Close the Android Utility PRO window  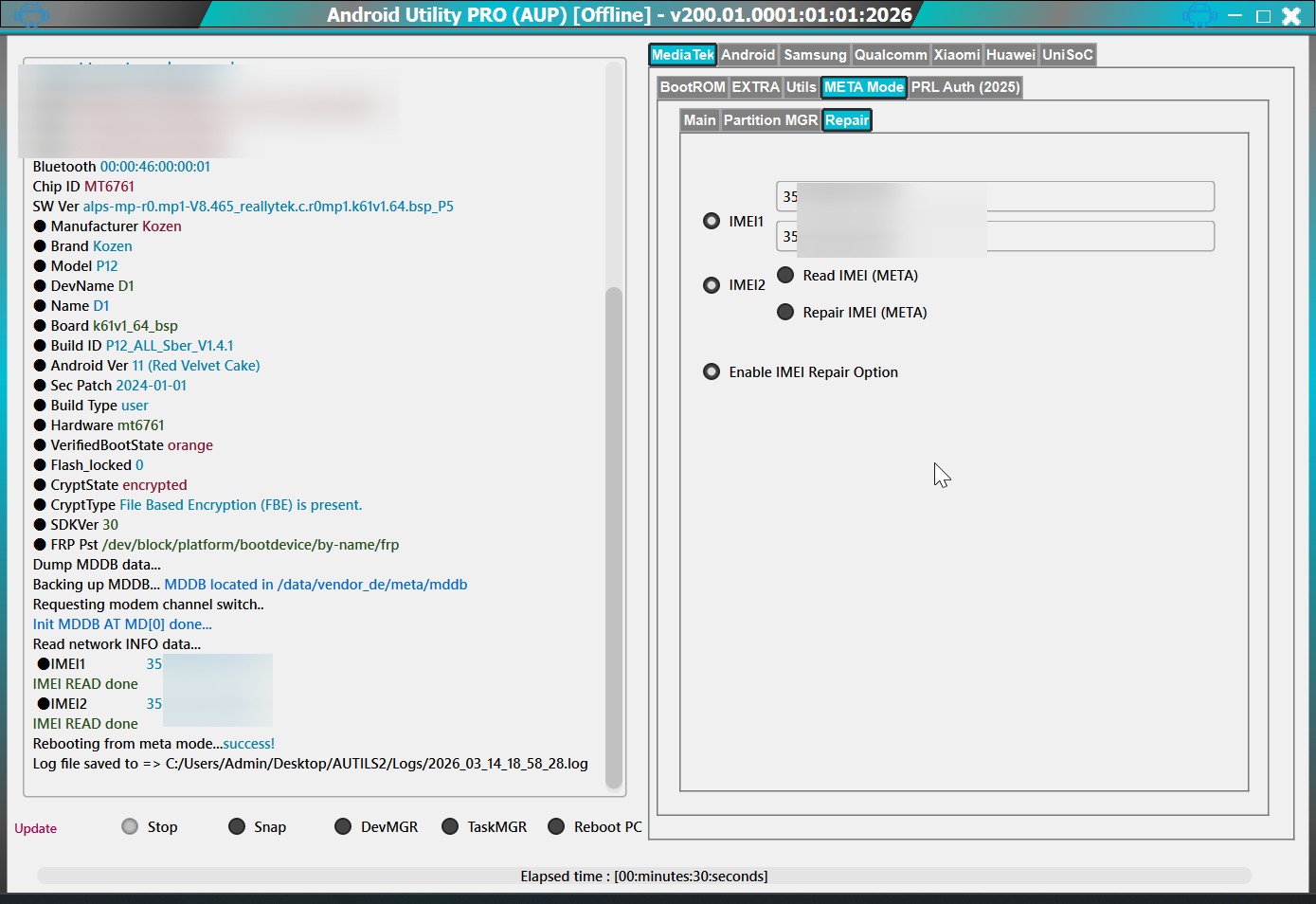click(1291, 15)
